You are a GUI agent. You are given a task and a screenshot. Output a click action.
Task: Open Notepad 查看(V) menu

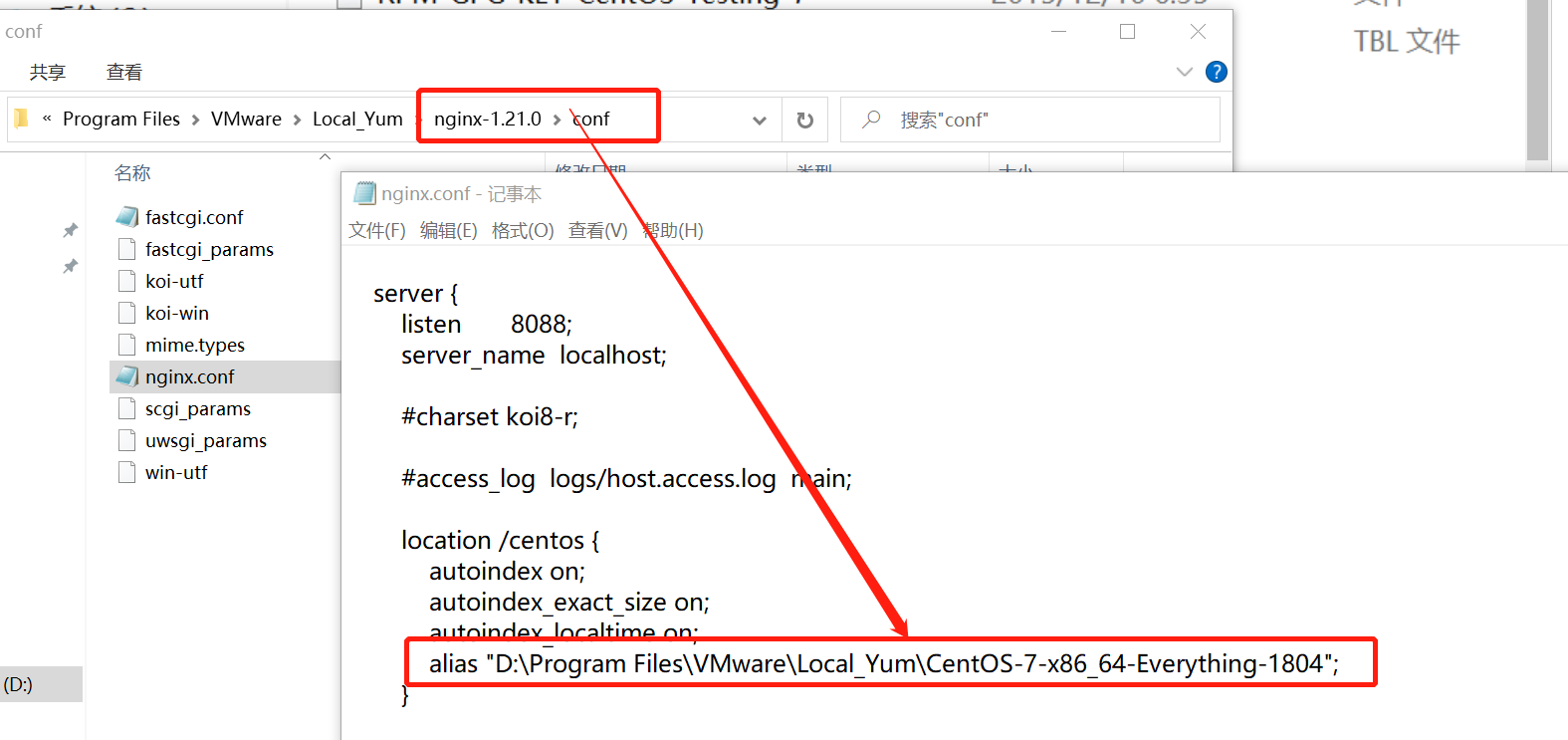pos(598,230)
